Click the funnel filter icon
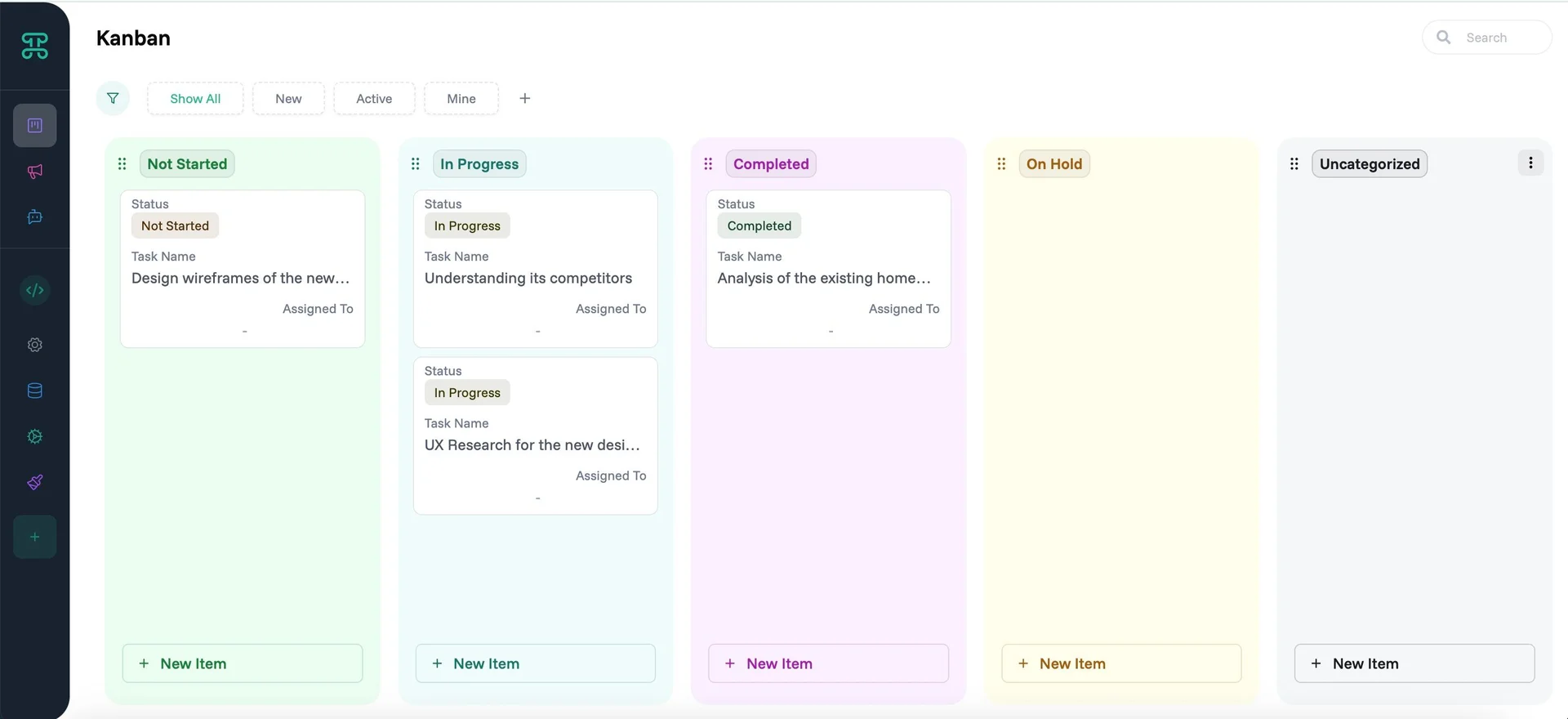The height and width of the screenshot is (719, 1568). pos(113,98)
